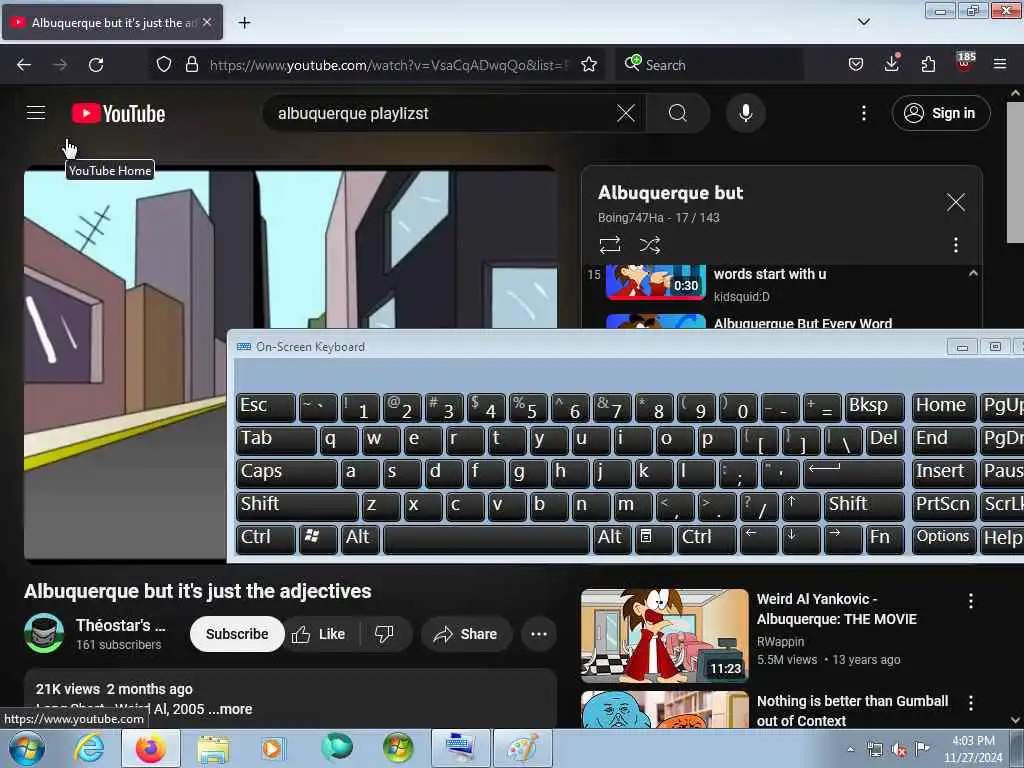Click the Sign in button
Image resolution: width=1024 pixels, height=768 pixels.
(940, 114)
